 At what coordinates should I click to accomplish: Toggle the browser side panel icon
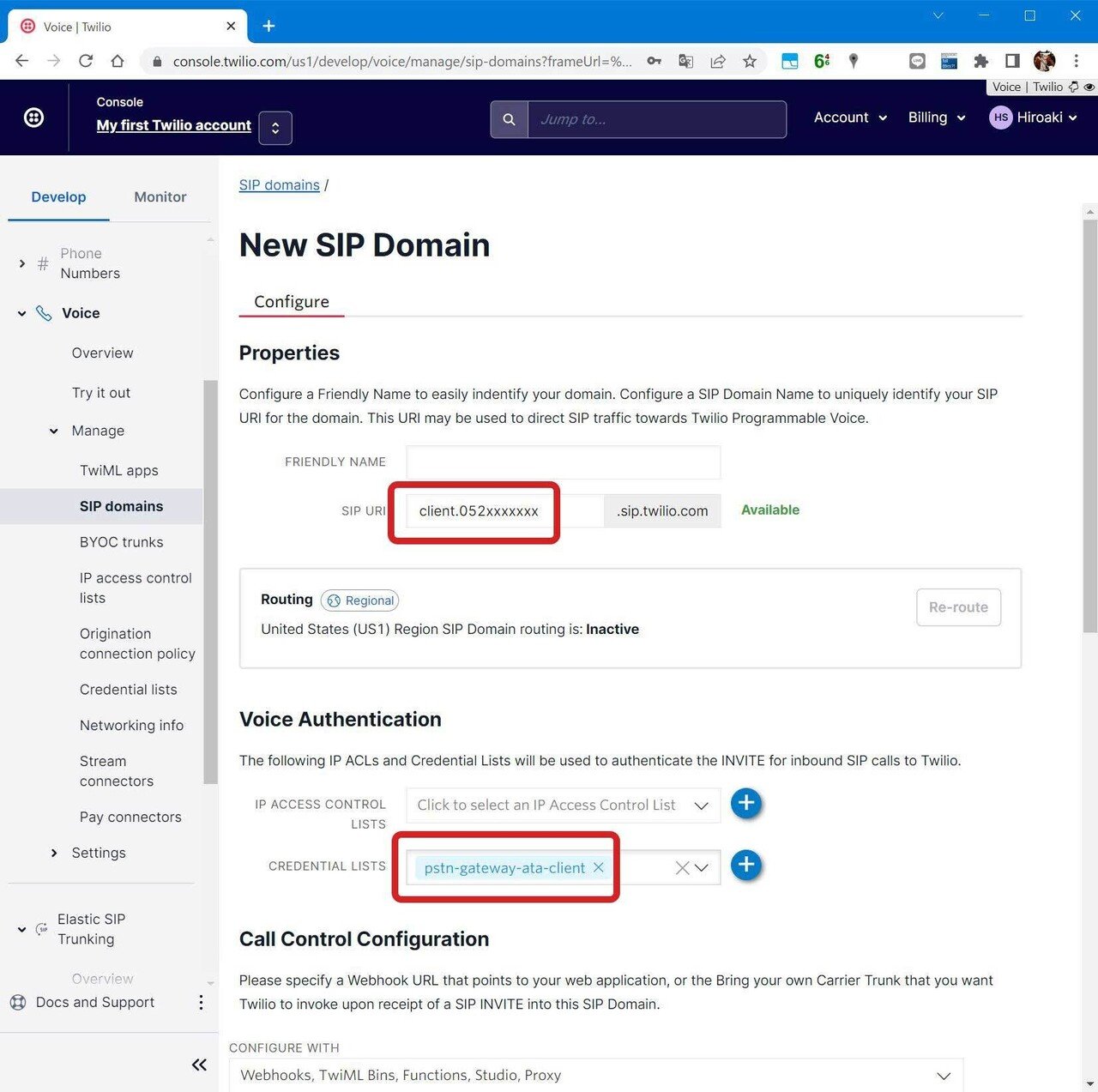pyautogui.click(x=1012, y=61)
